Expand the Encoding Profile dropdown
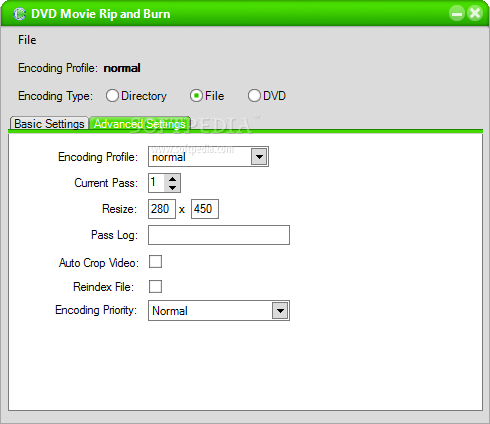The height and width of the screenshot is (424, 490). 259,156
